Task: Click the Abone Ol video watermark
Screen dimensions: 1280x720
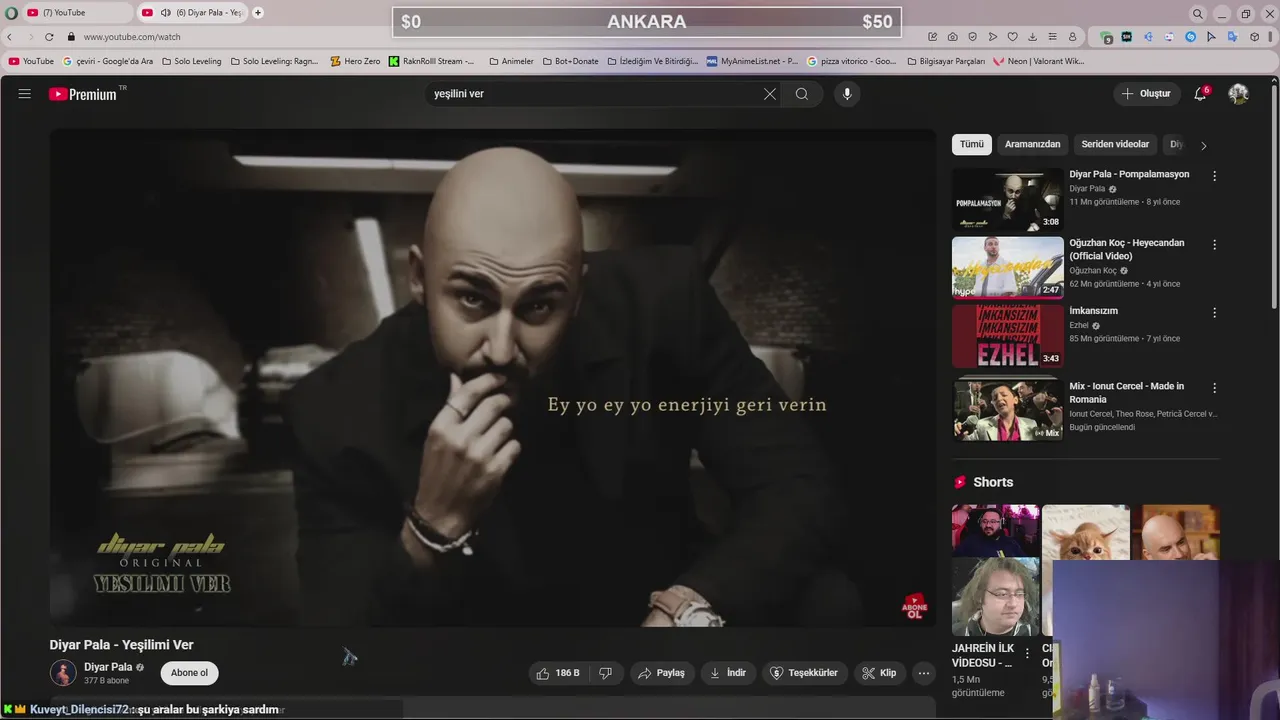Action: 914,606
